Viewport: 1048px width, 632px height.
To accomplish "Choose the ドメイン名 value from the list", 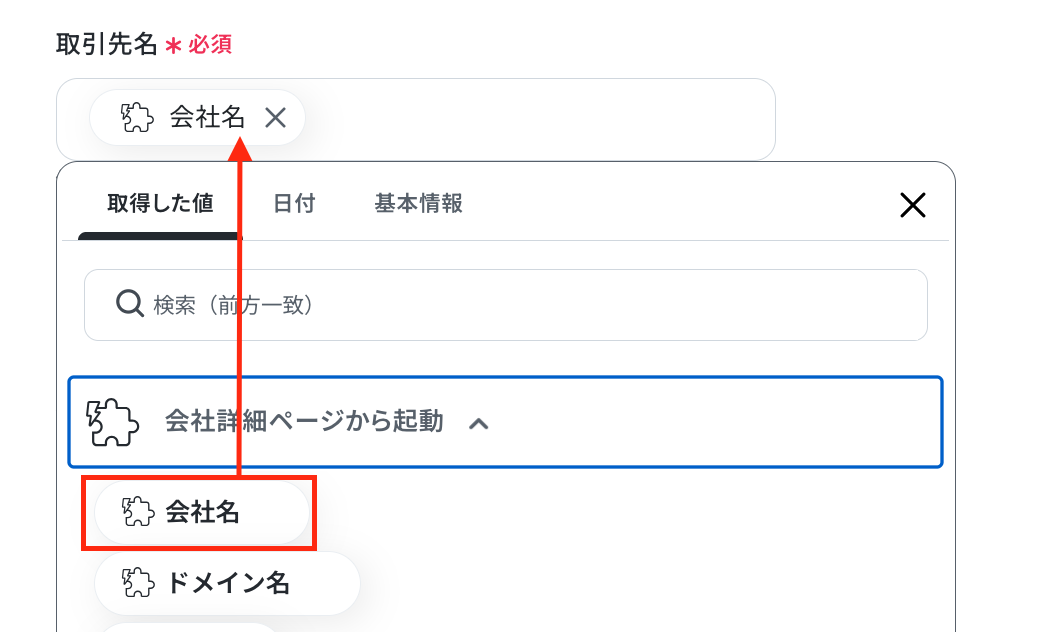I will (227, 583).
